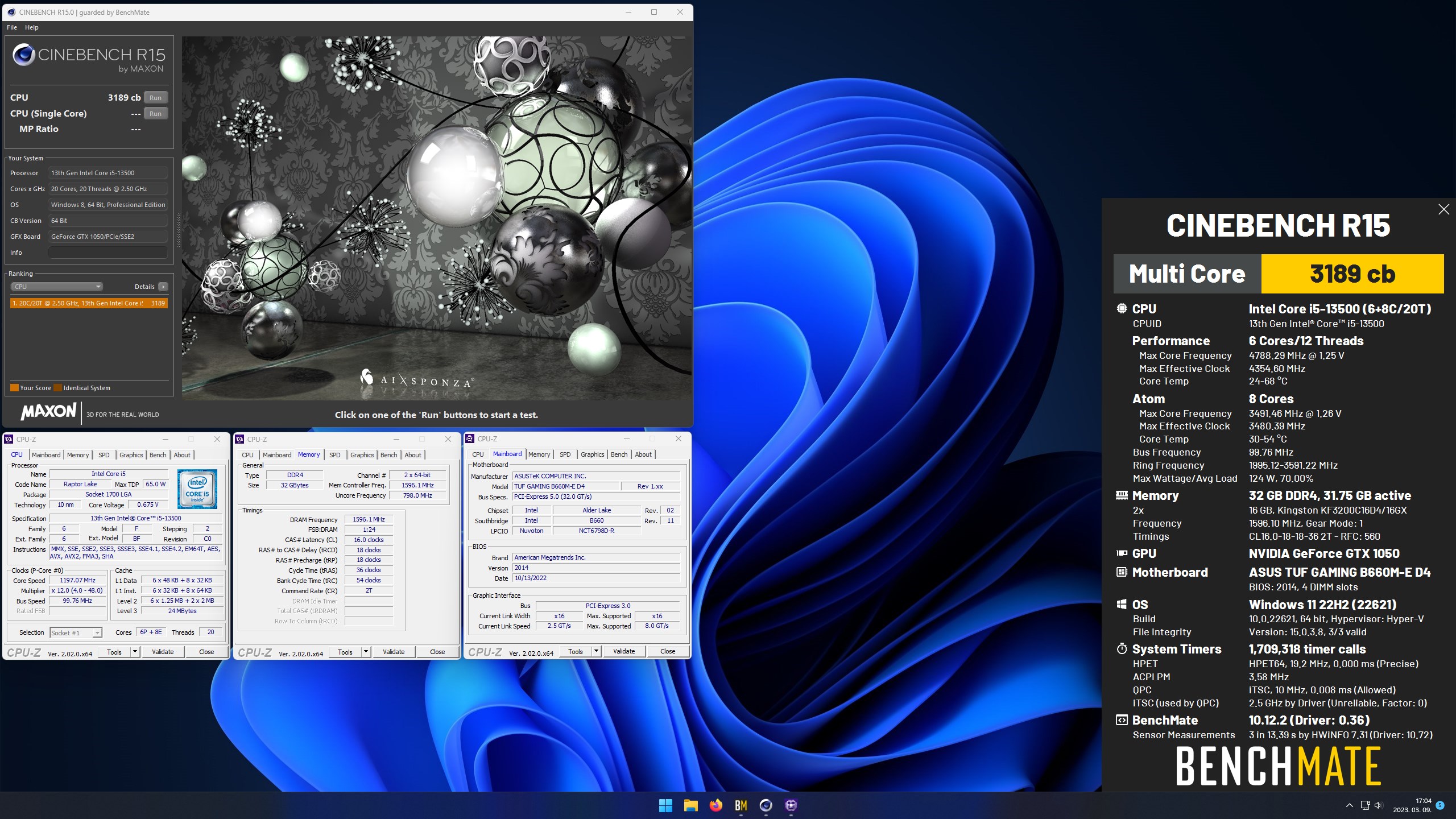This screenshot has height=819, width=1456.
Task: Click the Cinebench logo icon in left panel
Action: click(24, 55)
